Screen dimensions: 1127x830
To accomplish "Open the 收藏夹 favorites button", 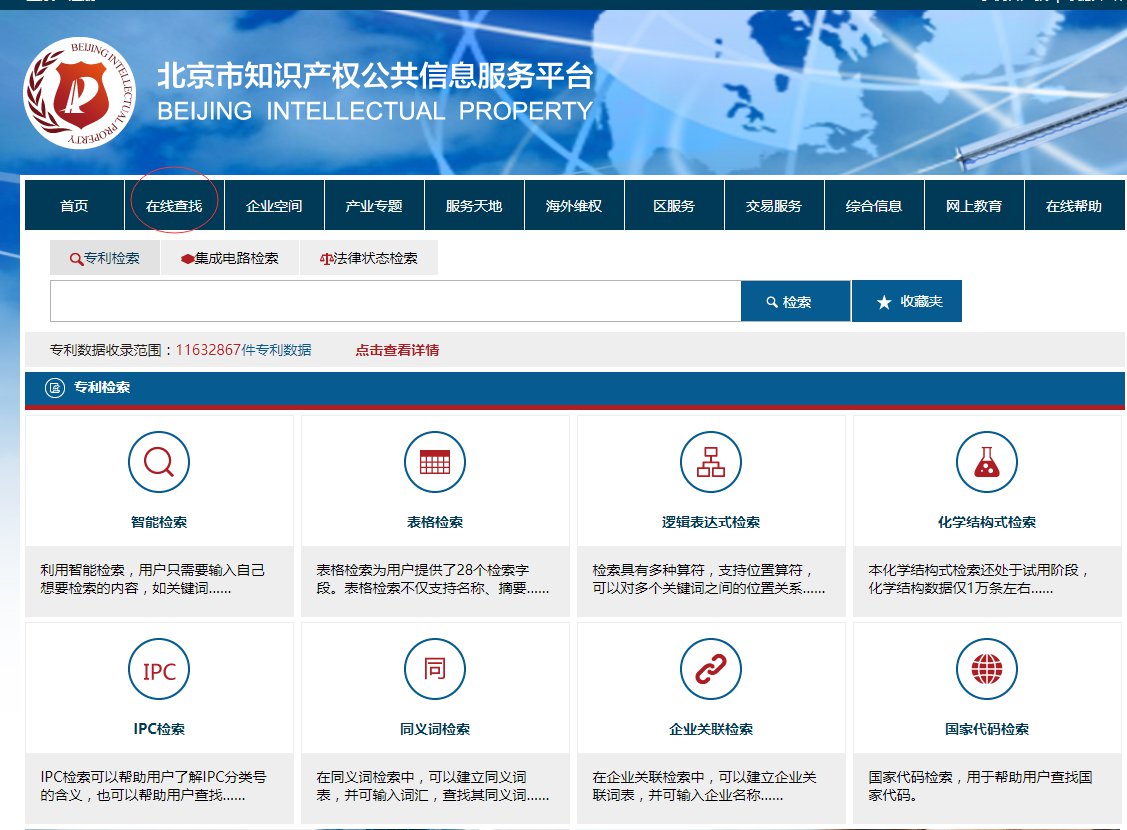I will tap(907, 301).
